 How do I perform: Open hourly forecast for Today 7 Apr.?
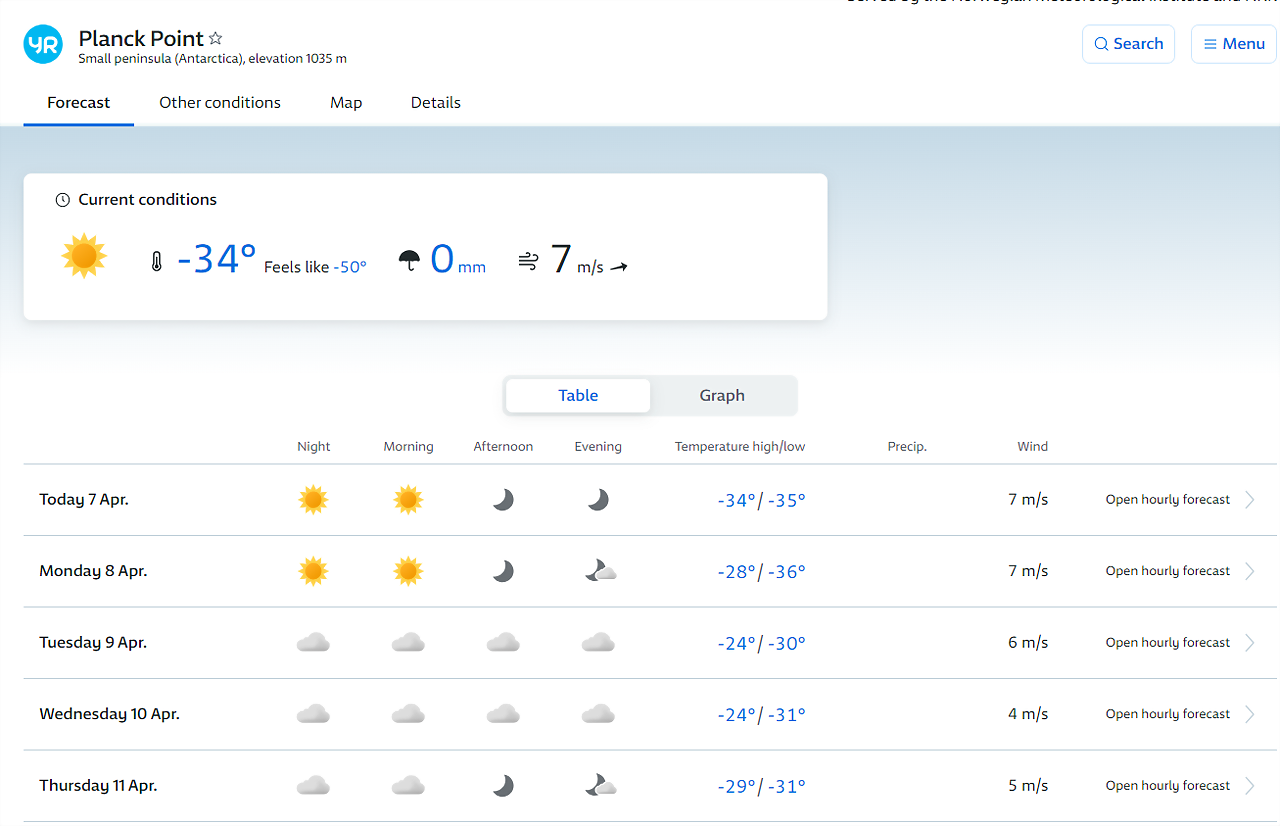click(x=1168, y=500)
